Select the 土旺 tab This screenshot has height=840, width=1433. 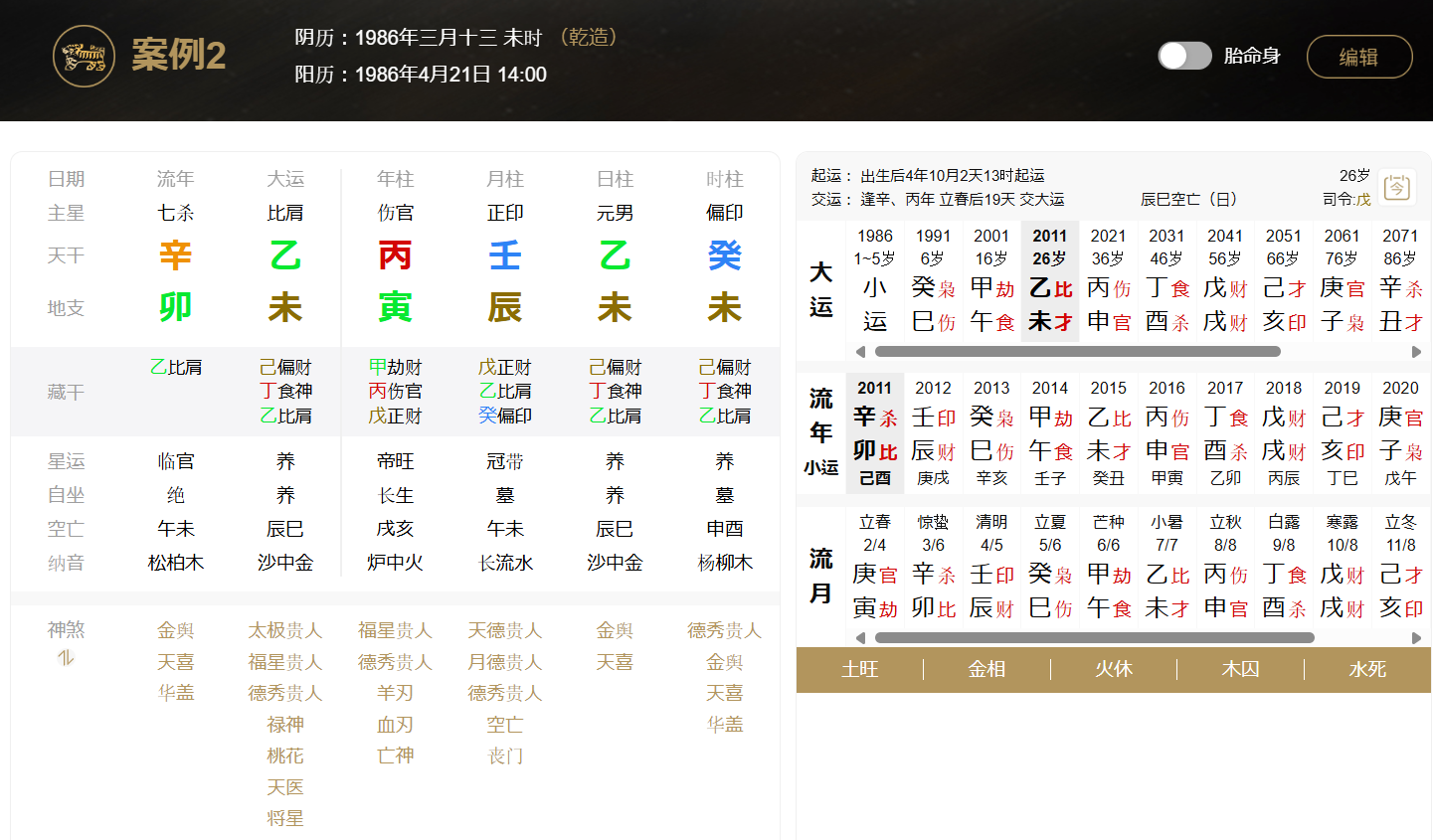click(x=860, y=670)
